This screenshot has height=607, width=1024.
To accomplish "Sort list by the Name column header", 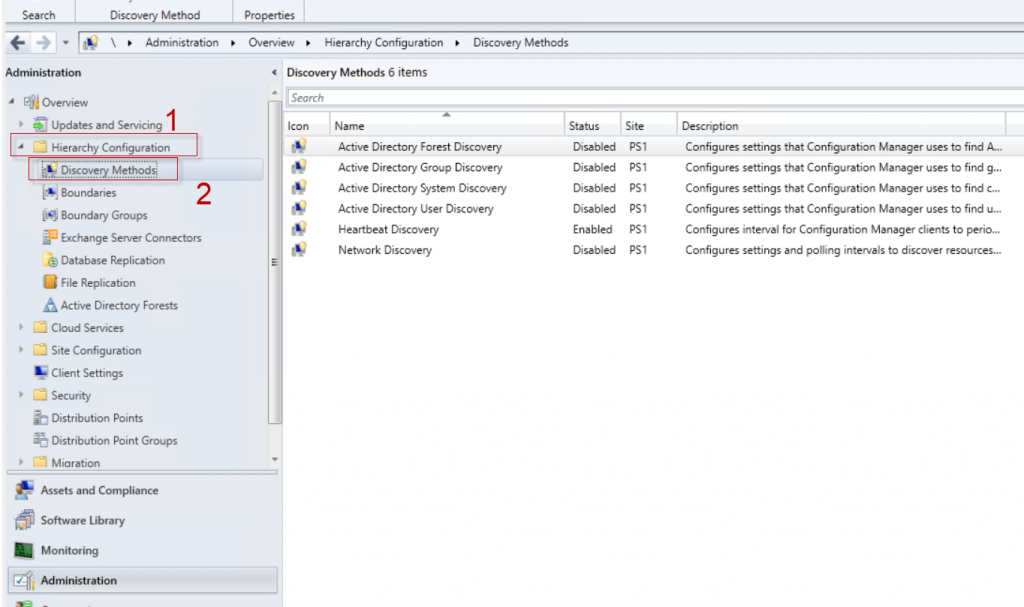I will coord(447,125).
